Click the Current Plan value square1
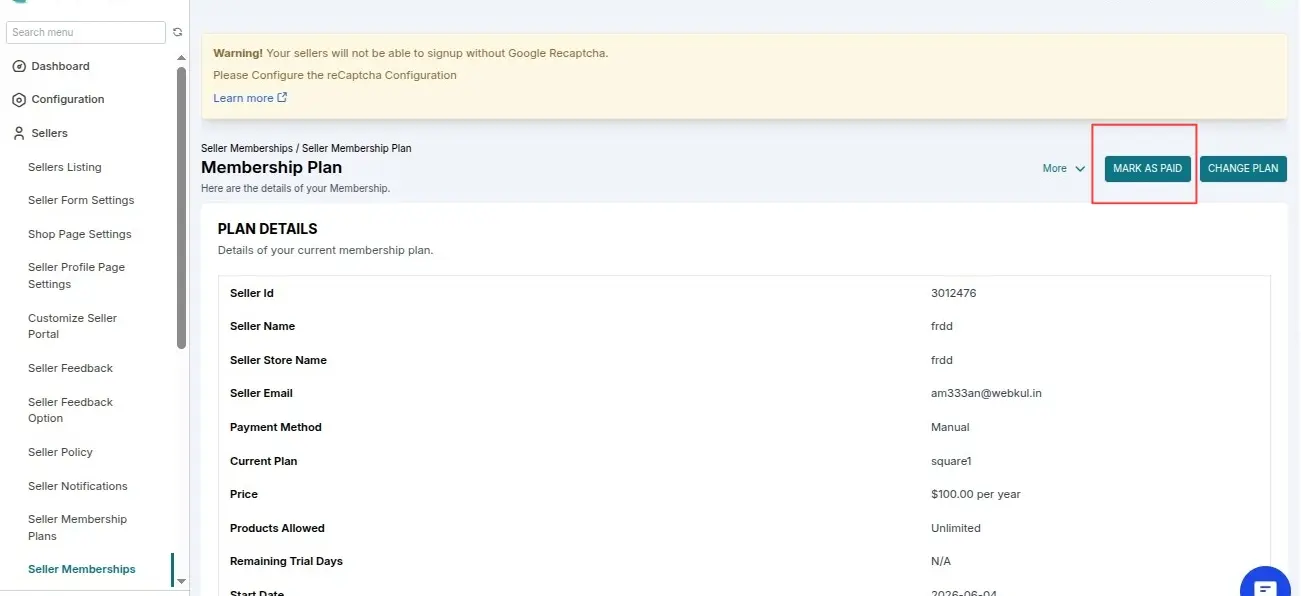The image size is (1301, 596). [951, 461]
